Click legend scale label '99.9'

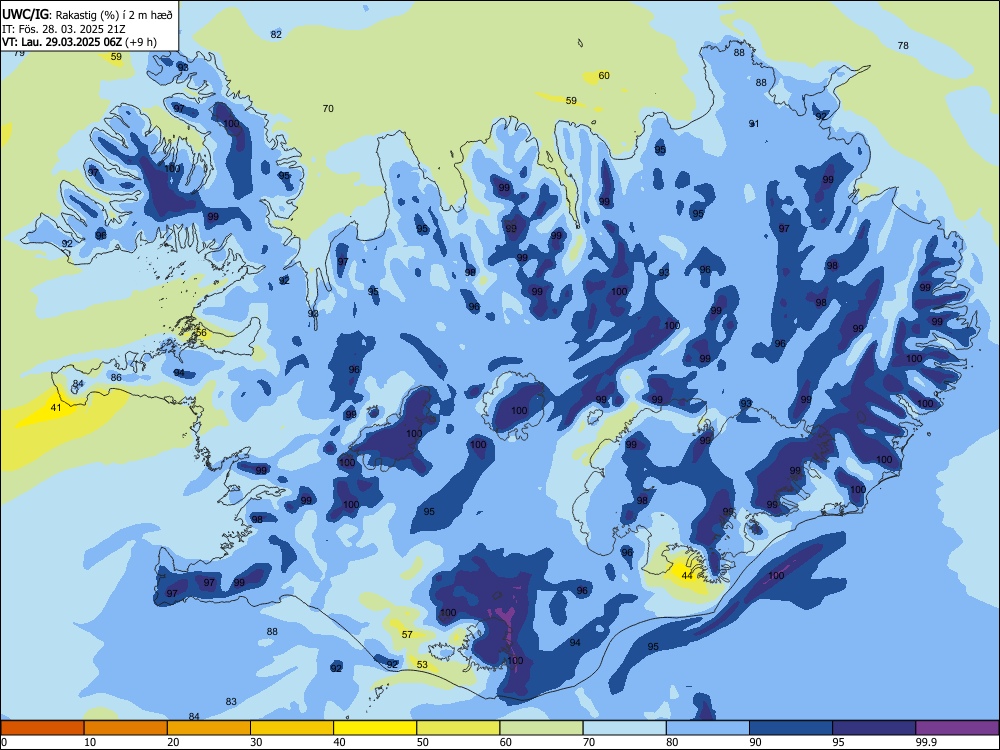click(925, 742)
